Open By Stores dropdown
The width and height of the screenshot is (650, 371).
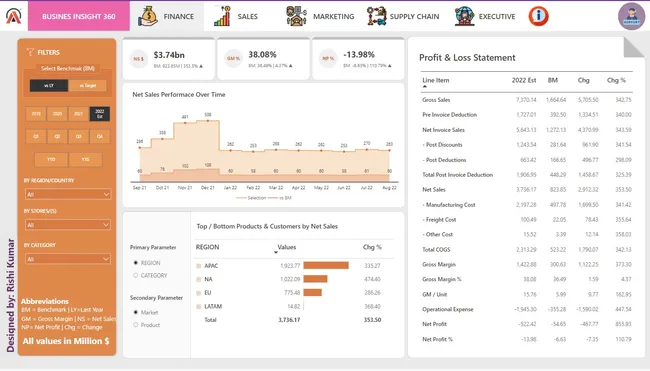68,225
